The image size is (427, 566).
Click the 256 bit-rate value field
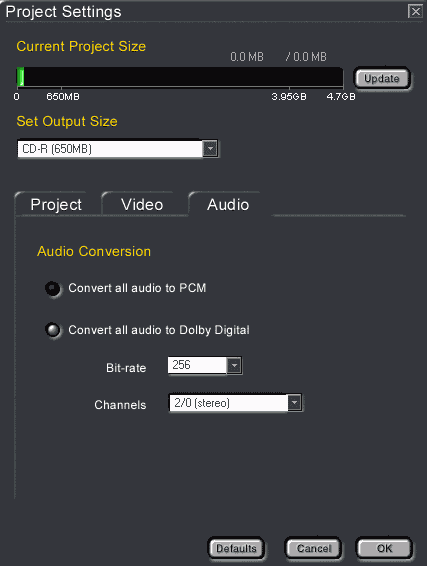pos(197,365)
